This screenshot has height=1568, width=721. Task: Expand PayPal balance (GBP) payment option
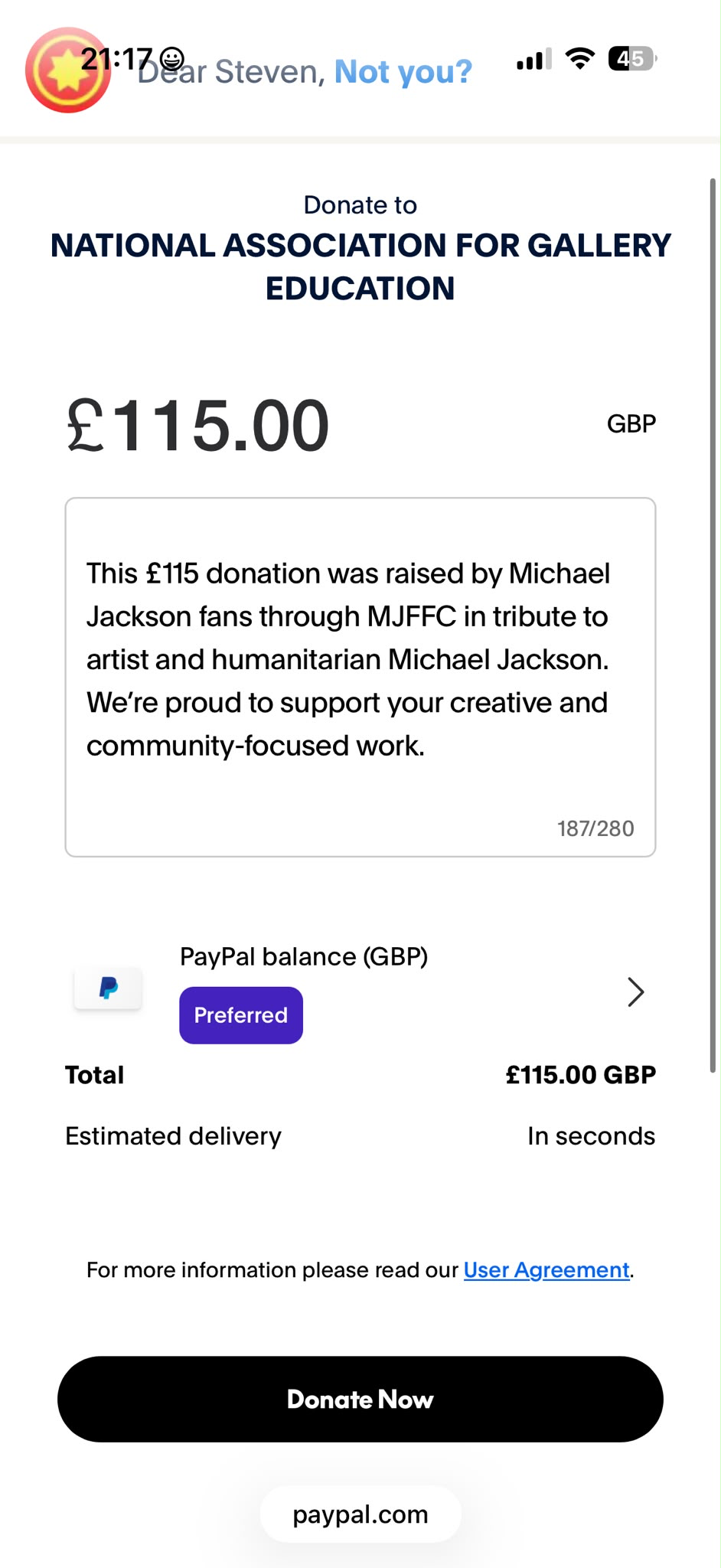360,992
